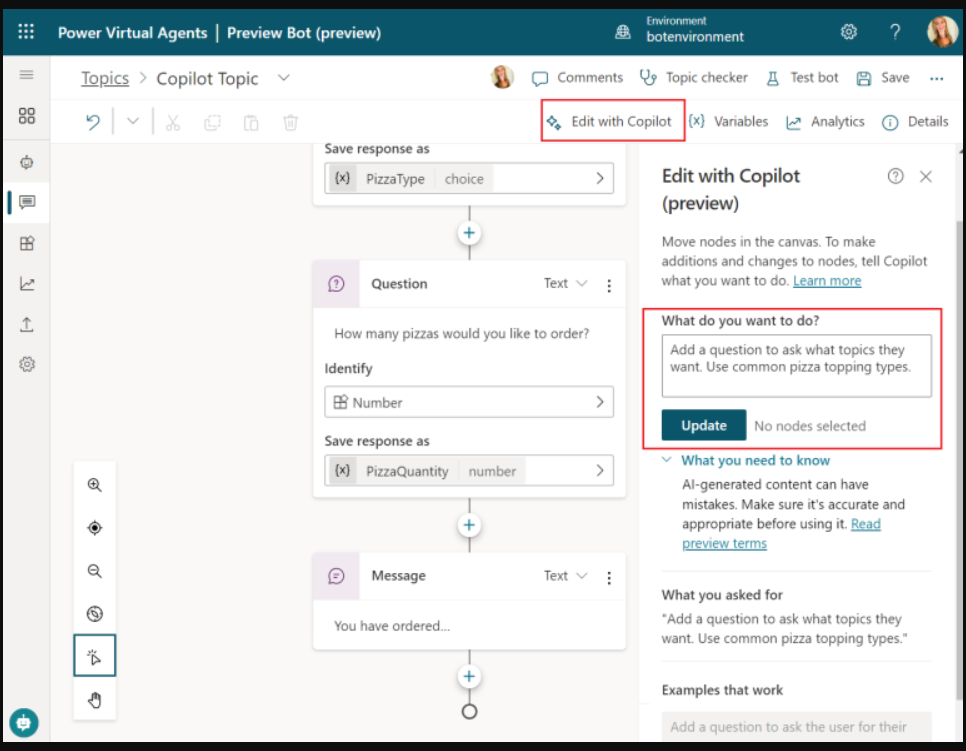Open the app launcher waffle icon
Viewport: 966px width, 751px height.
(x=26, y=31)
